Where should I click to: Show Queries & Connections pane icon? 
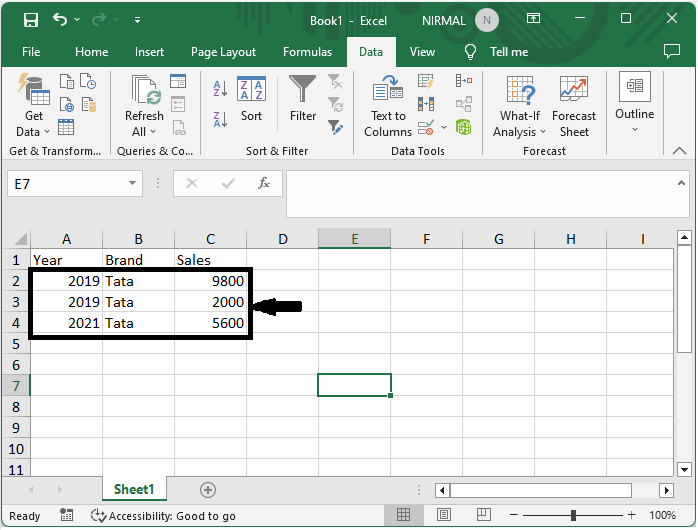point(178,81)
